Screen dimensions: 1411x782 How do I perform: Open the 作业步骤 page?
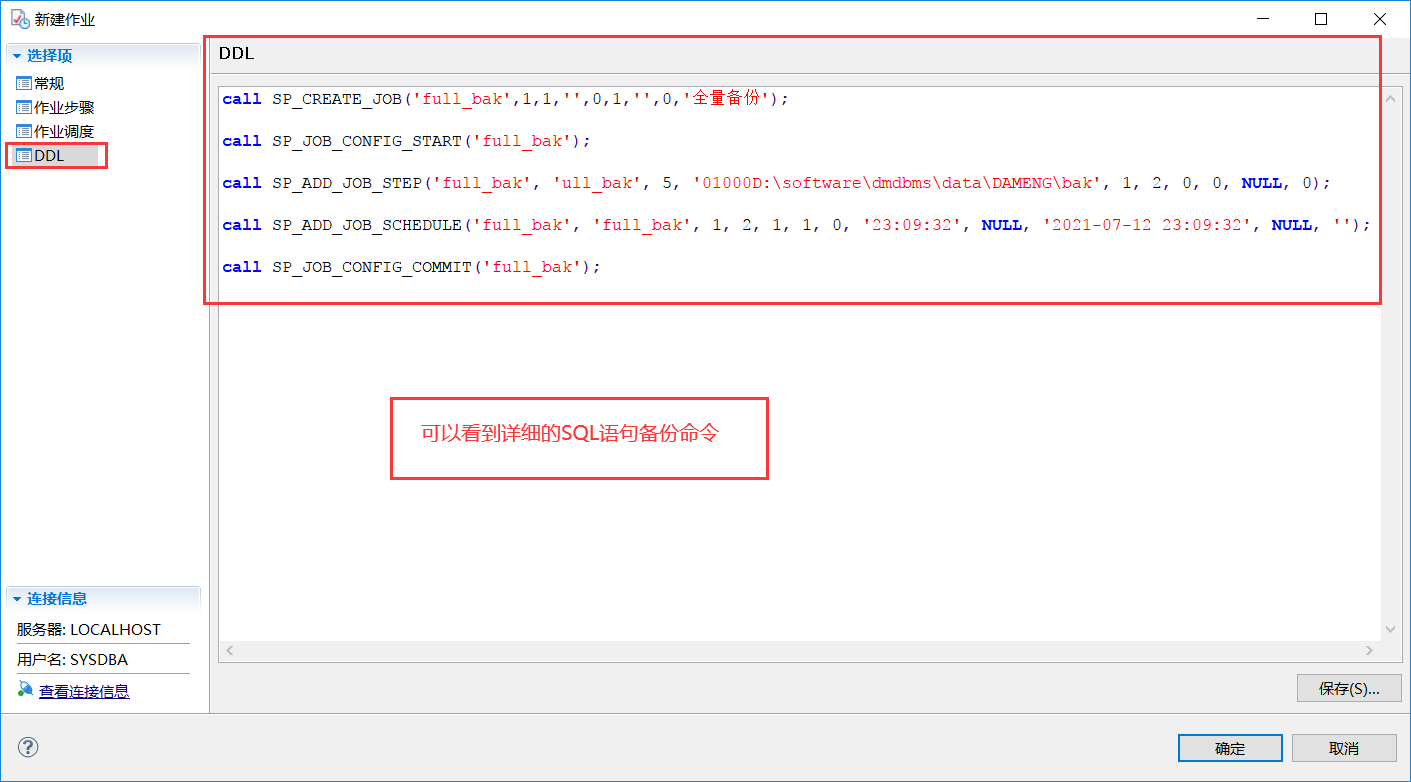tap(64, 107)
